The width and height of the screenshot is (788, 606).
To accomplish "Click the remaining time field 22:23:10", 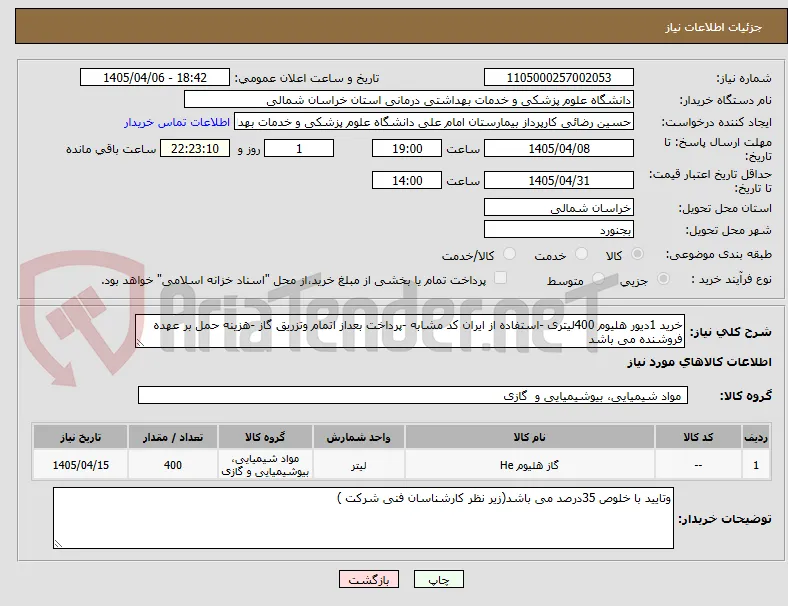I will point(195,148).
